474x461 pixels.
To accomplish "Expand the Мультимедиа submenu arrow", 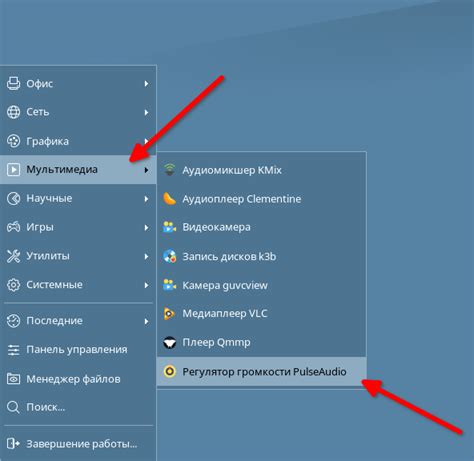I will coord(146,170).
